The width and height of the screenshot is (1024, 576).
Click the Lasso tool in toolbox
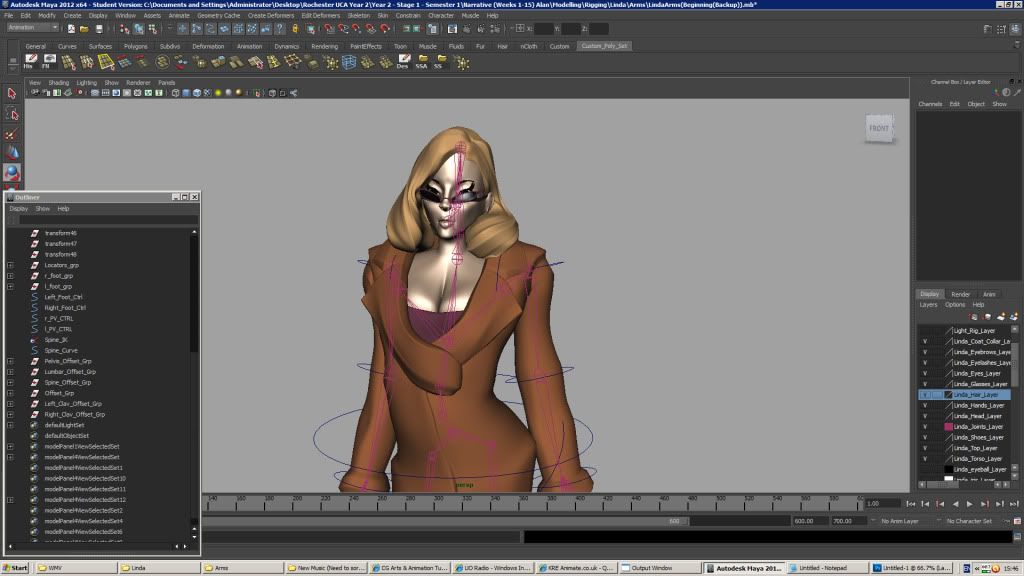pos(12,113)
